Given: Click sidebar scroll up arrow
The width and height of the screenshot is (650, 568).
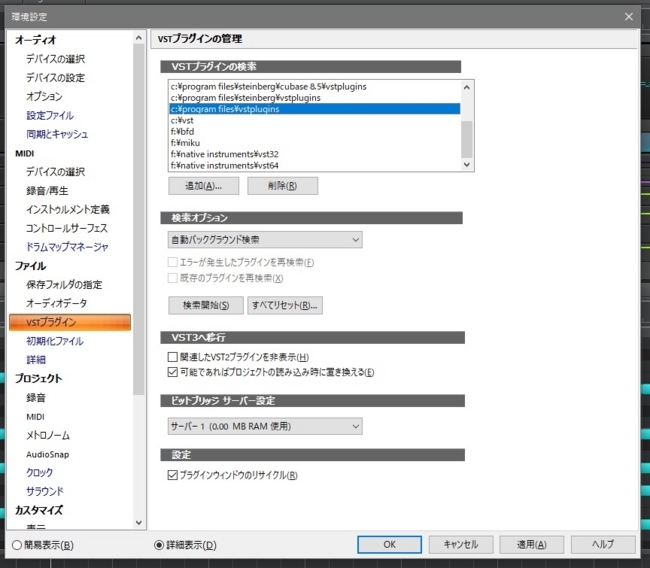Looking at the screenshot, I should click(138, 38).
